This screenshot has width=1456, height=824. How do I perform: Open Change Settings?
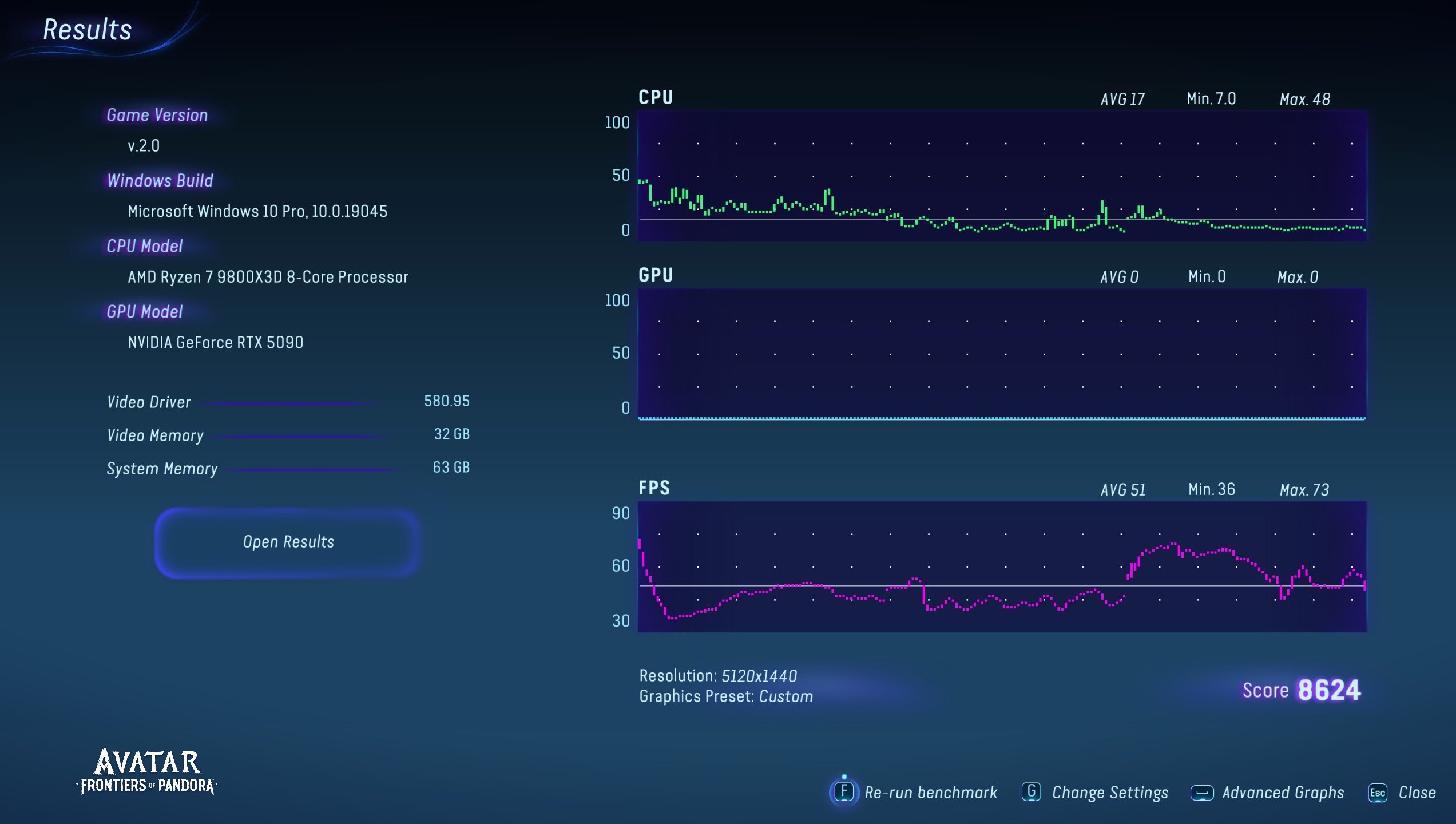click(1109, 793)
